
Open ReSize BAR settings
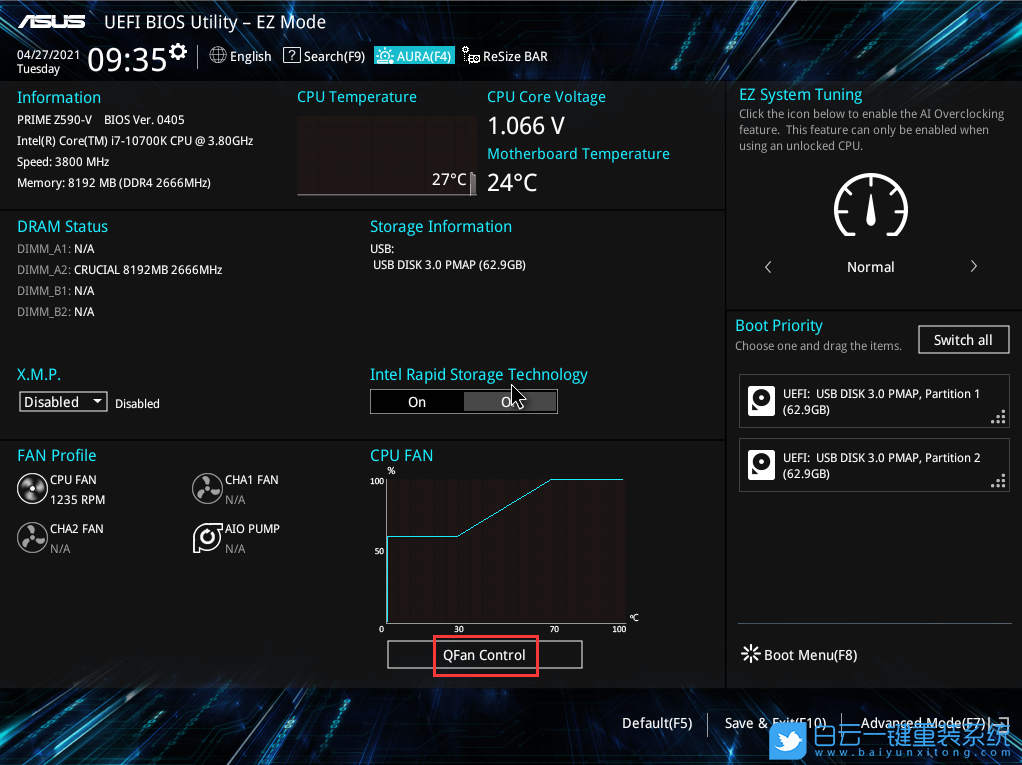[x=505, y=57]
